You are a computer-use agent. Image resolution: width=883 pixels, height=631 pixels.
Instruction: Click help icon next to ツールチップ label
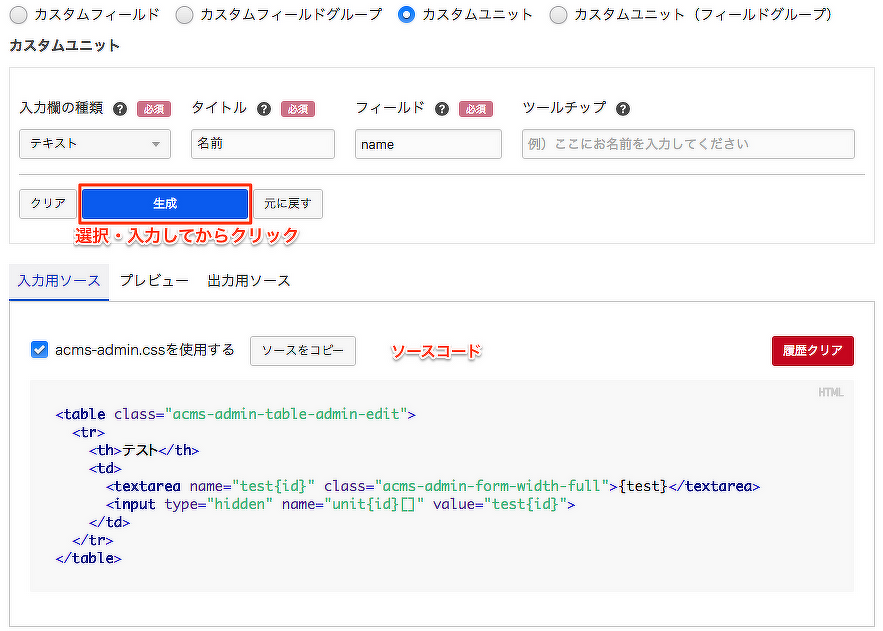[623, 109]
